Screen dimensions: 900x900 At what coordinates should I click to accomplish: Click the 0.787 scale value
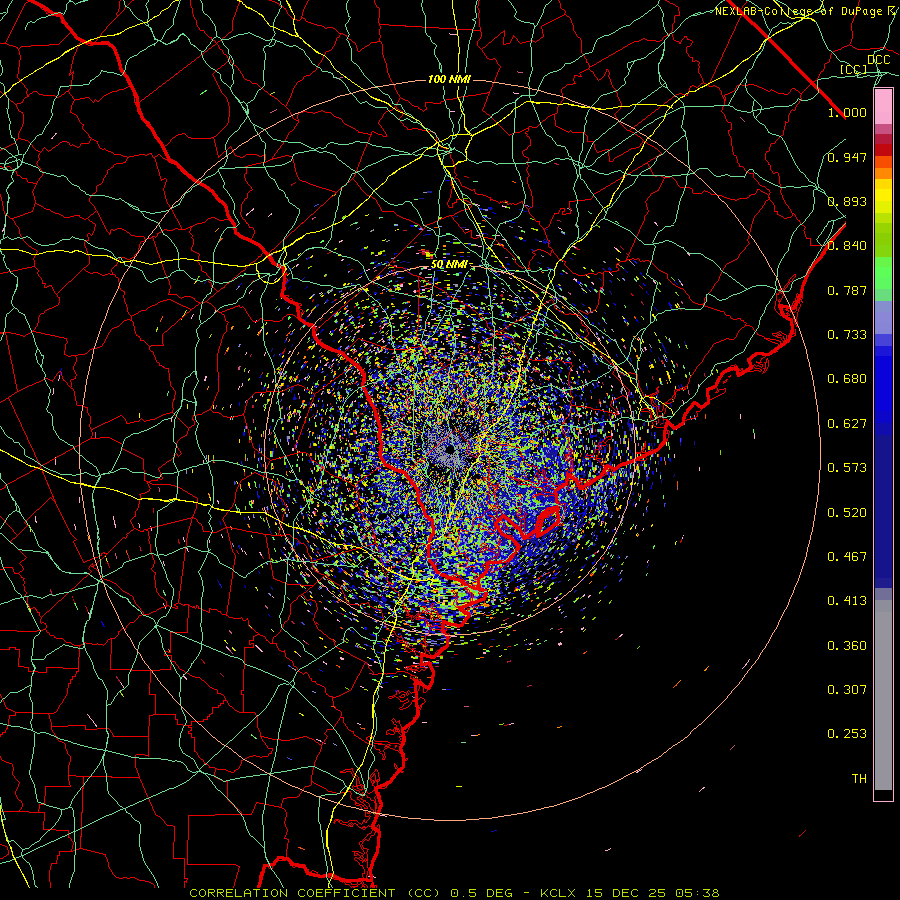tap(847, 290)
